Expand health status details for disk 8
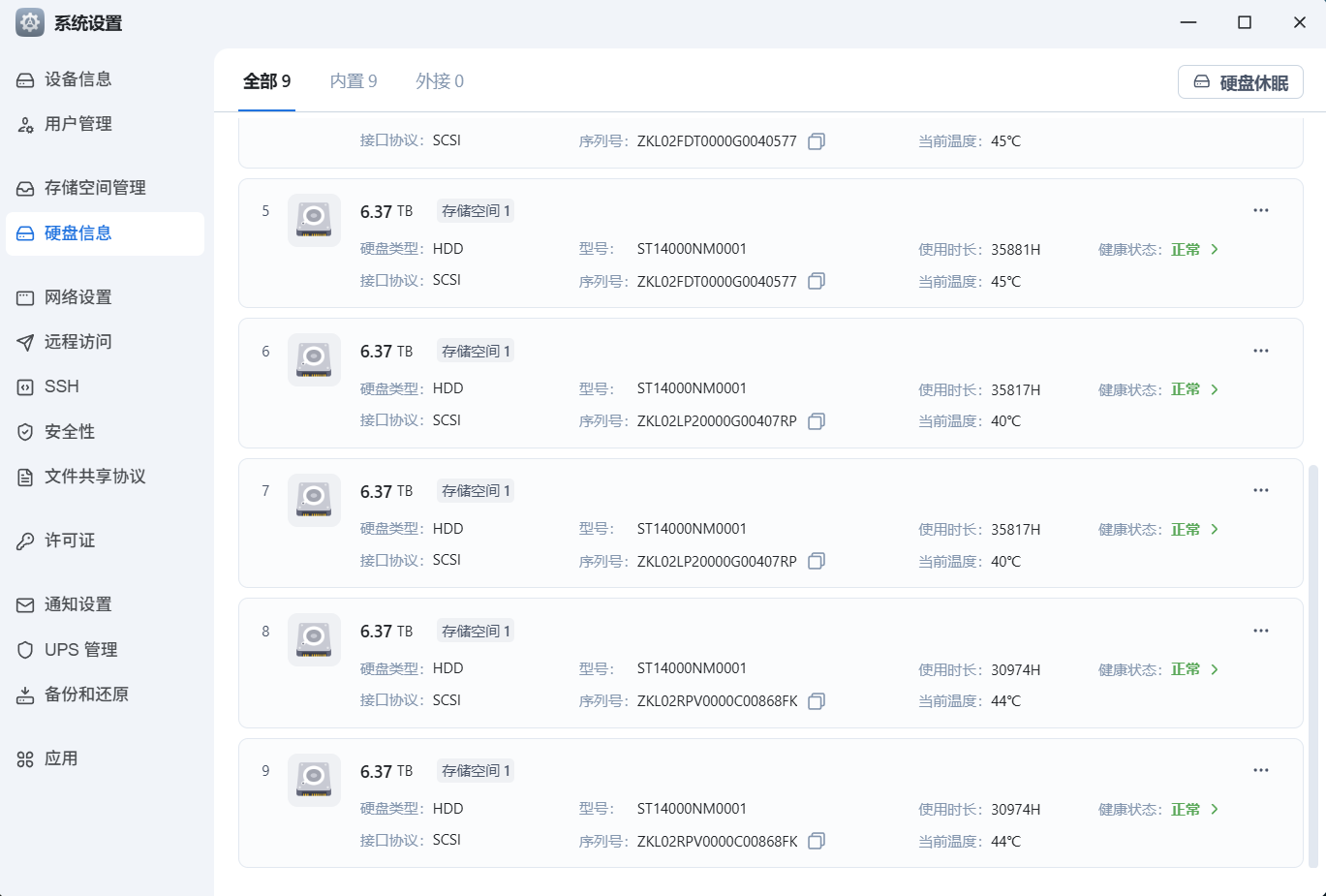 (1215, 669)
